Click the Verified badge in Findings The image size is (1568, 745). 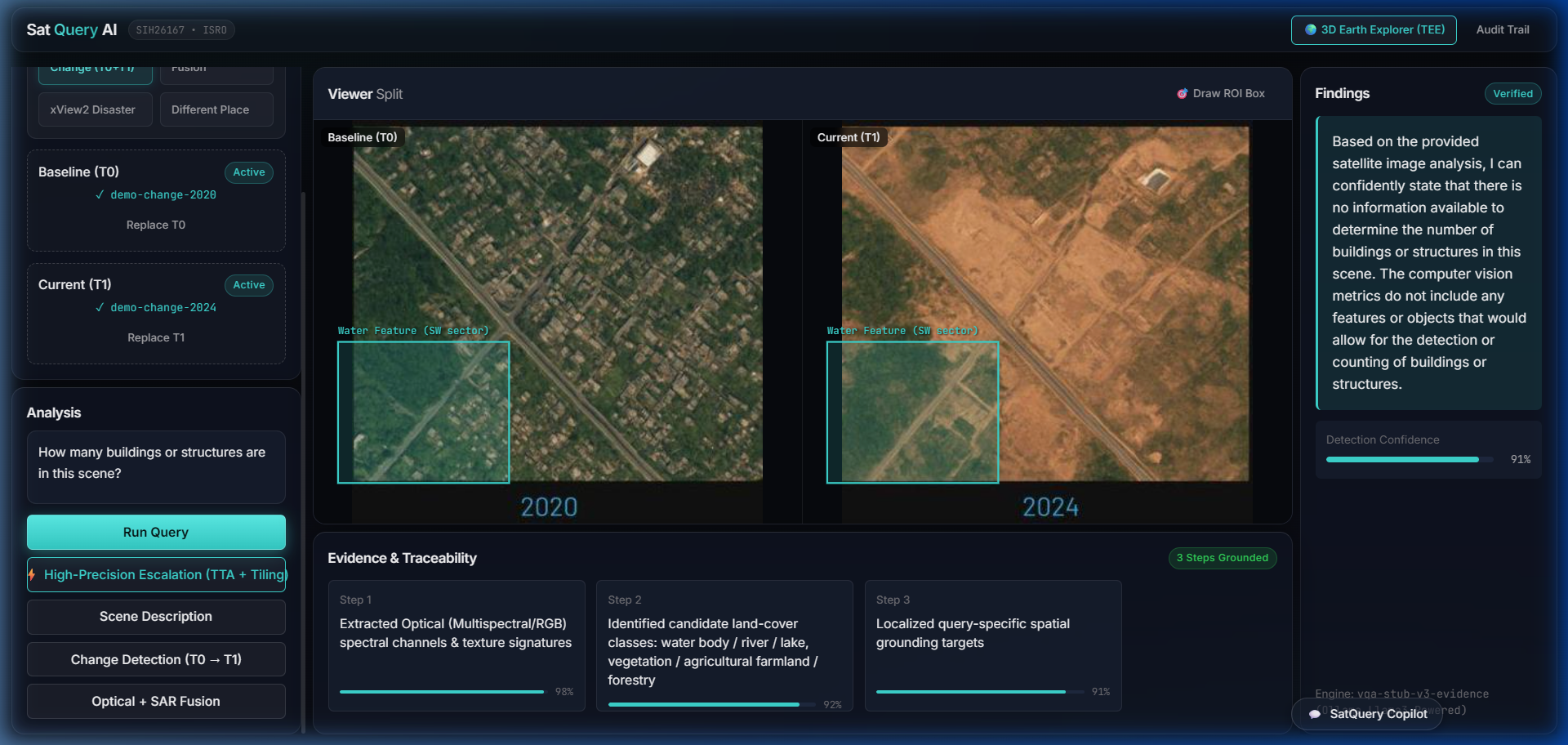pyautogui.click(x=1512, y=93)
